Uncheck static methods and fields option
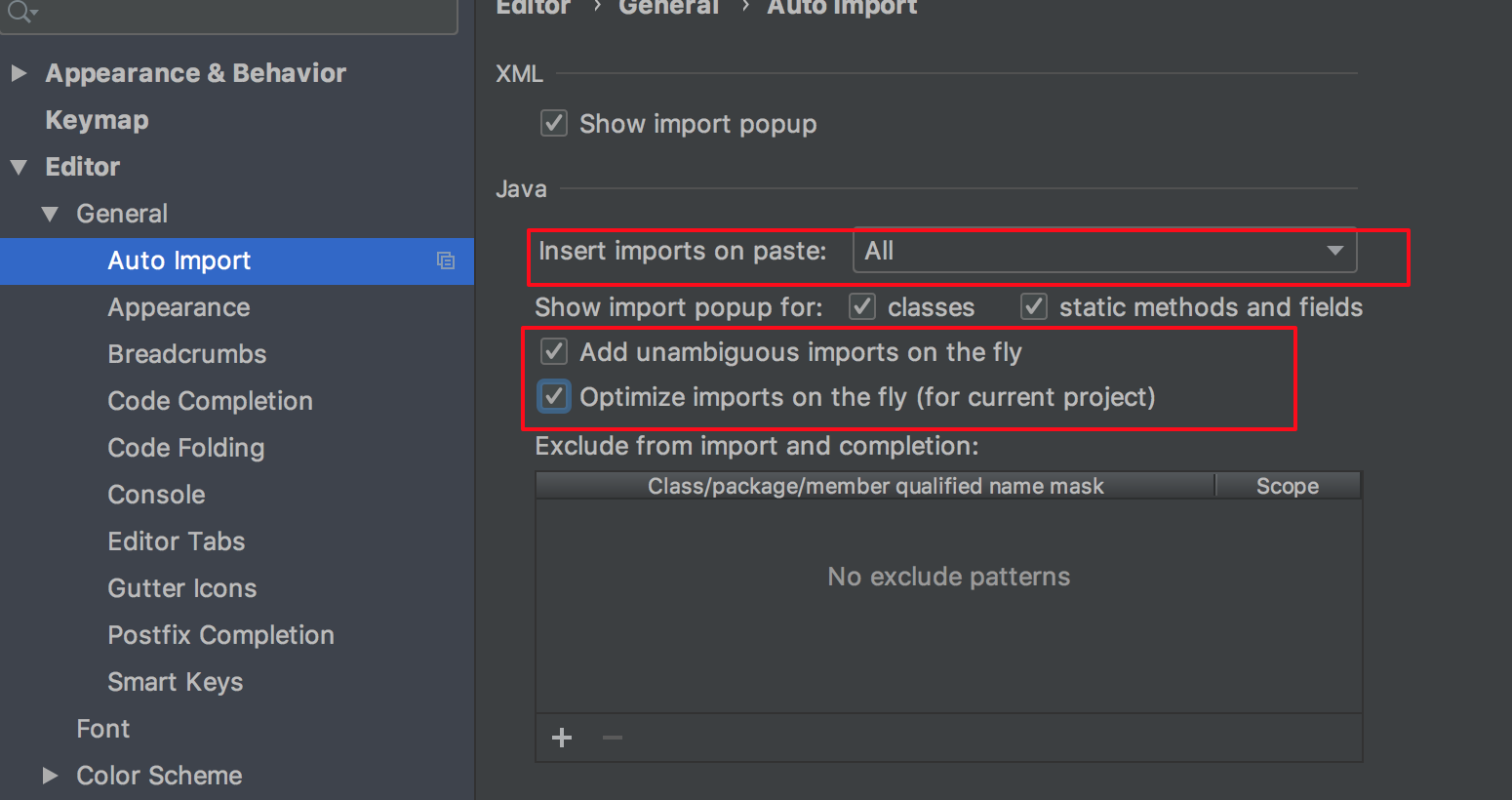The width and height of the screenshot is (1512, 800). point(1033,306)
